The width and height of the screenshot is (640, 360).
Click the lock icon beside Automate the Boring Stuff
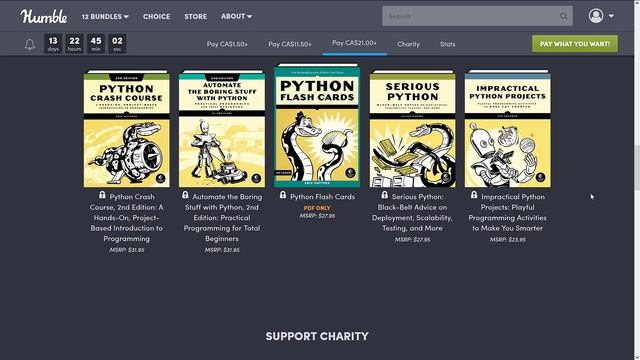(185, 195)
